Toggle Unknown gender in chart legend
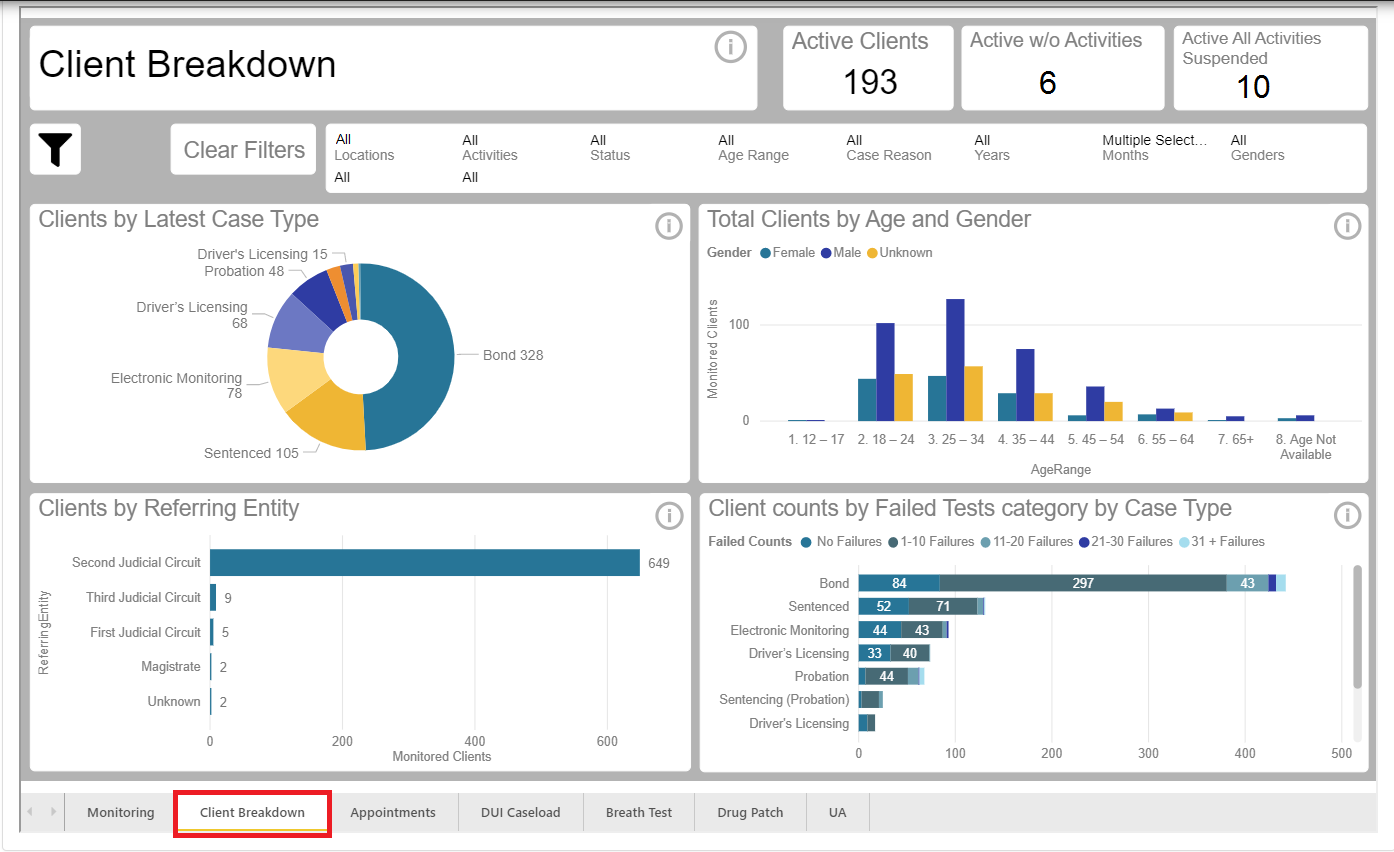1394x852 pixels. tap(899, 253)
